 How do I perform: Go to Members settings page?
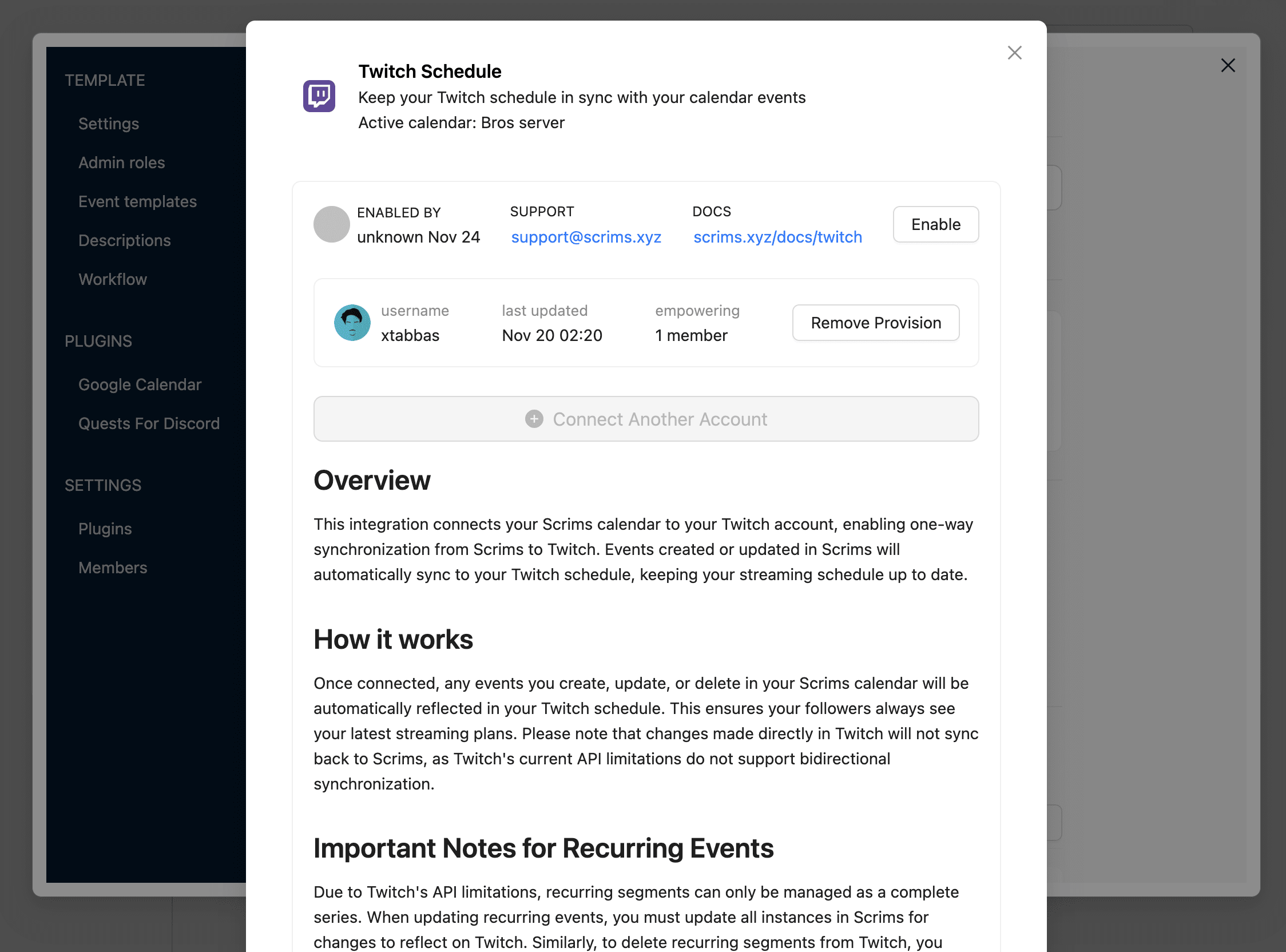[112, 568]
